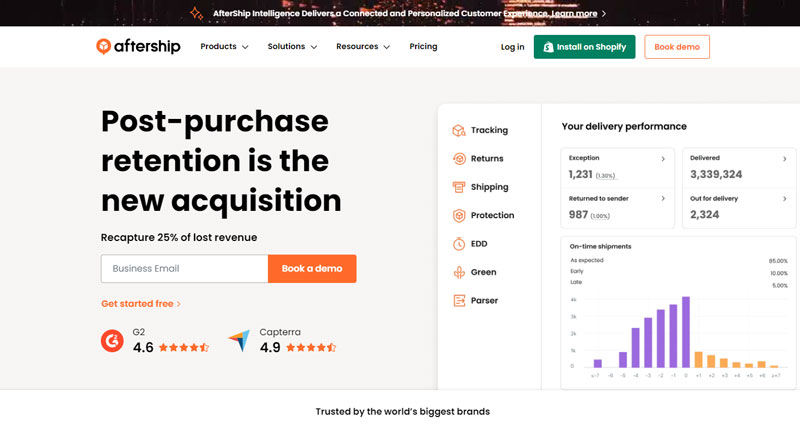
Task: Click Install on Shopify button
Action: click(584, 47)
